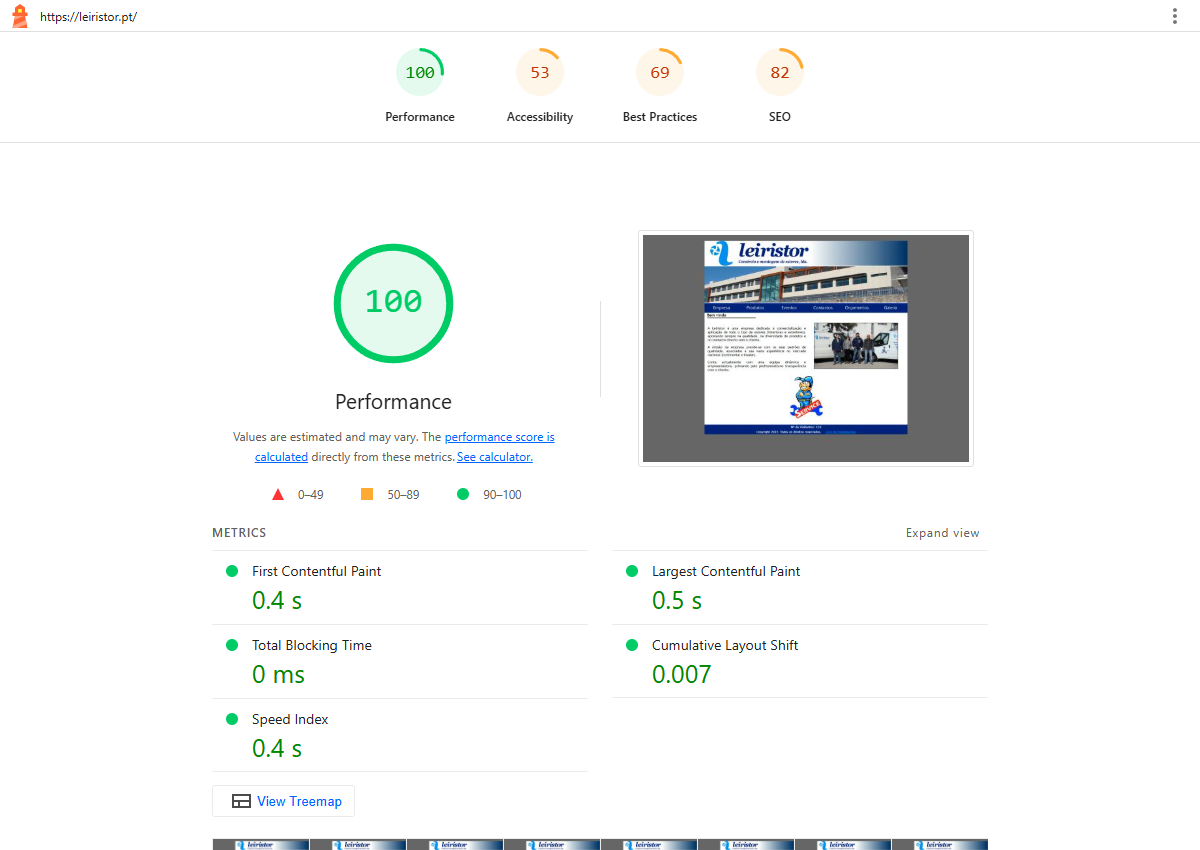Click the Total Blocking Time label

coord(312,645)
